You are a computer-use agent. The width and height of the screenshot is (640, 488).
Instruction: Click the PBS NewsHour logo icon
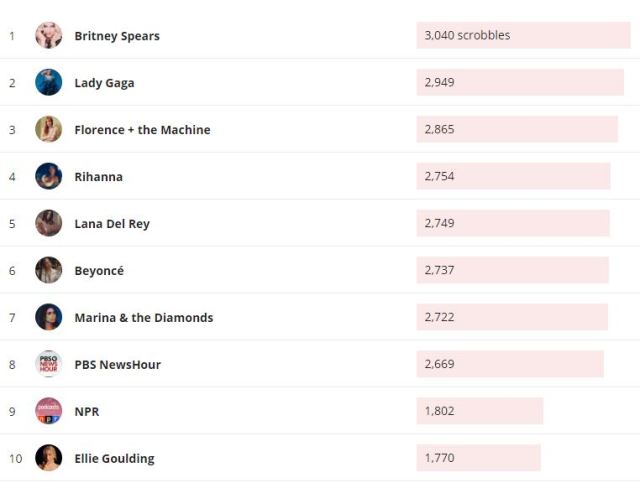(48, 365)
